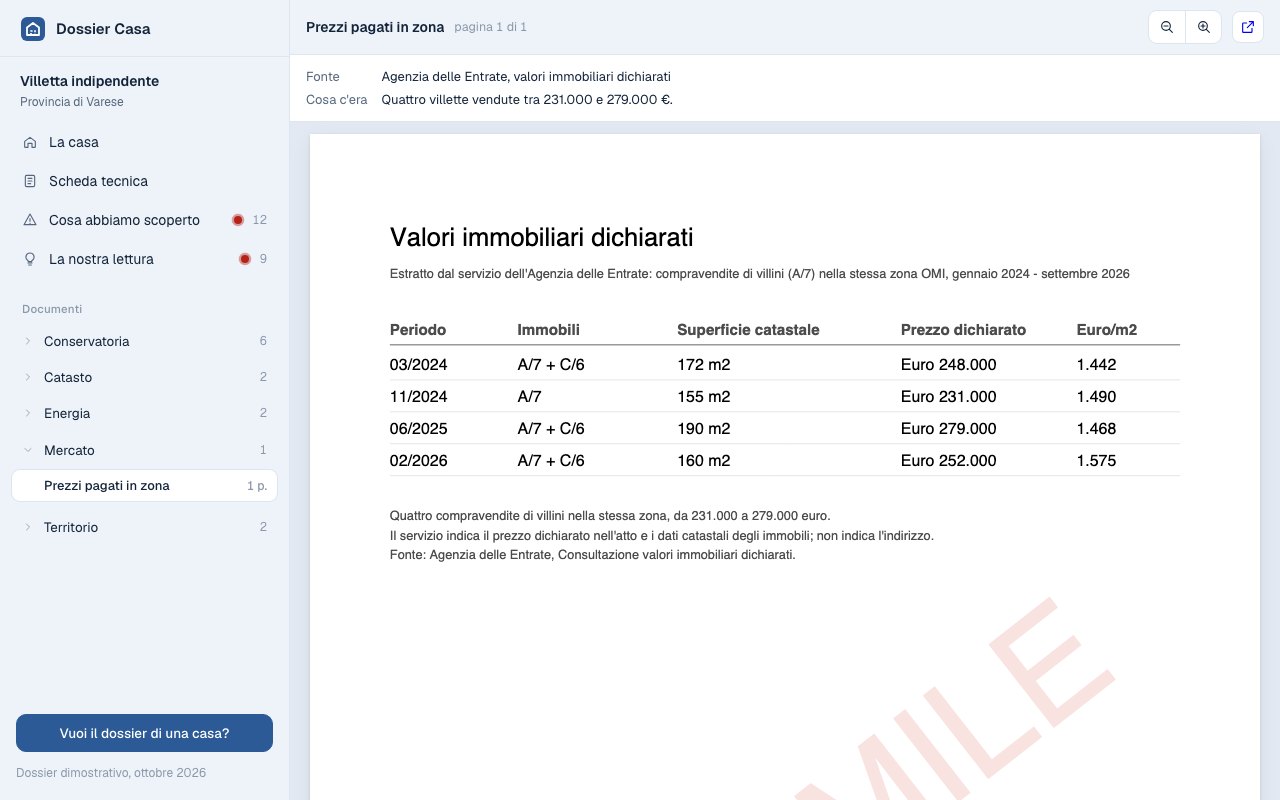Click Vuoi il dossier di una casa button
Screen dimensions: 1280x800
[144, 733]
